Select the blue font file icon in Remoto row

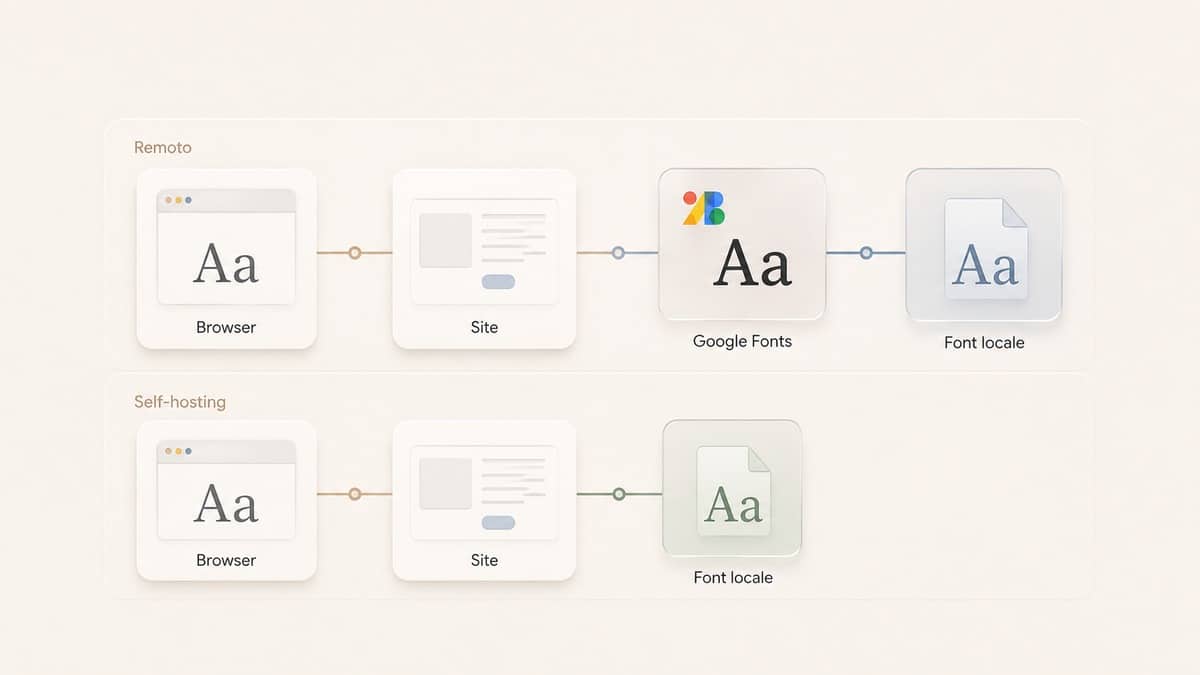coord(986,248)
